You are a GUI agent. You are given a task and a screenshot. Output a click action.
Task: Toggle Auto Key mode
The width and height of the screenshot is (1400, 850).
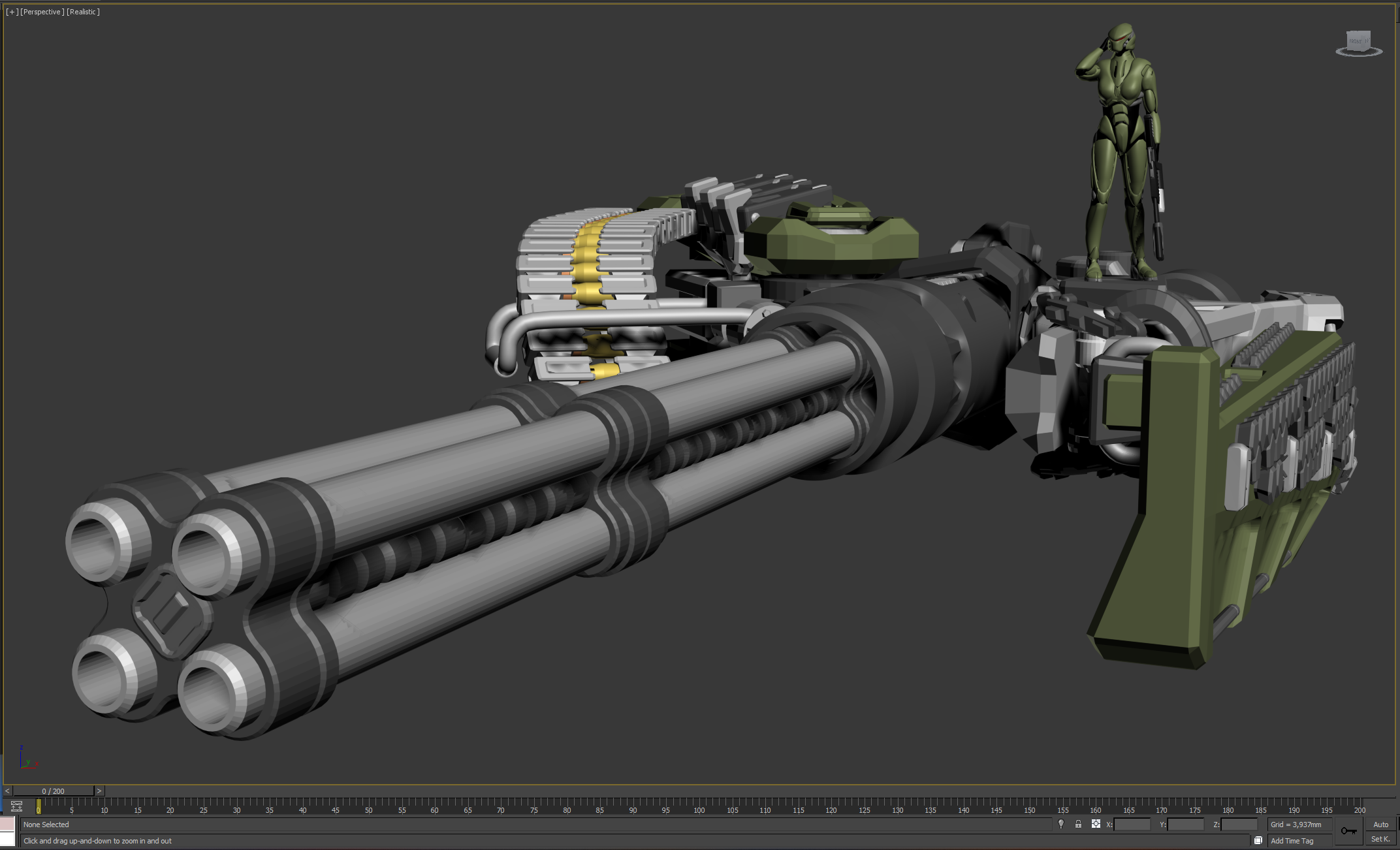click(1380, 825)
